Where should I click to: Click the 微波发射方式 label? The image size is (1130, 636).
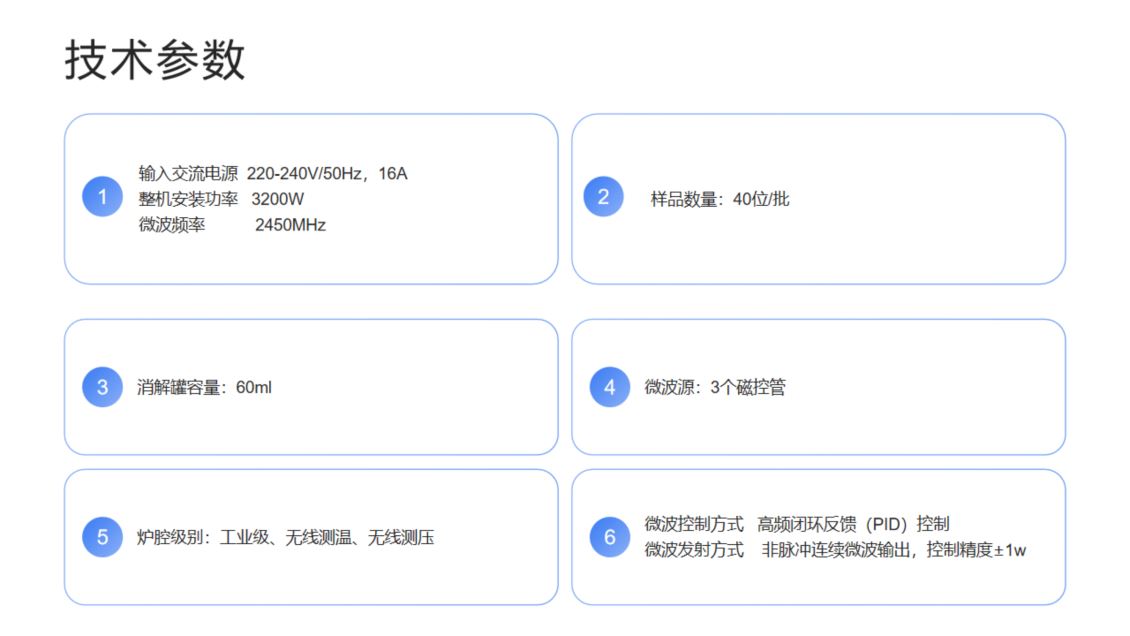pos(694,550)
